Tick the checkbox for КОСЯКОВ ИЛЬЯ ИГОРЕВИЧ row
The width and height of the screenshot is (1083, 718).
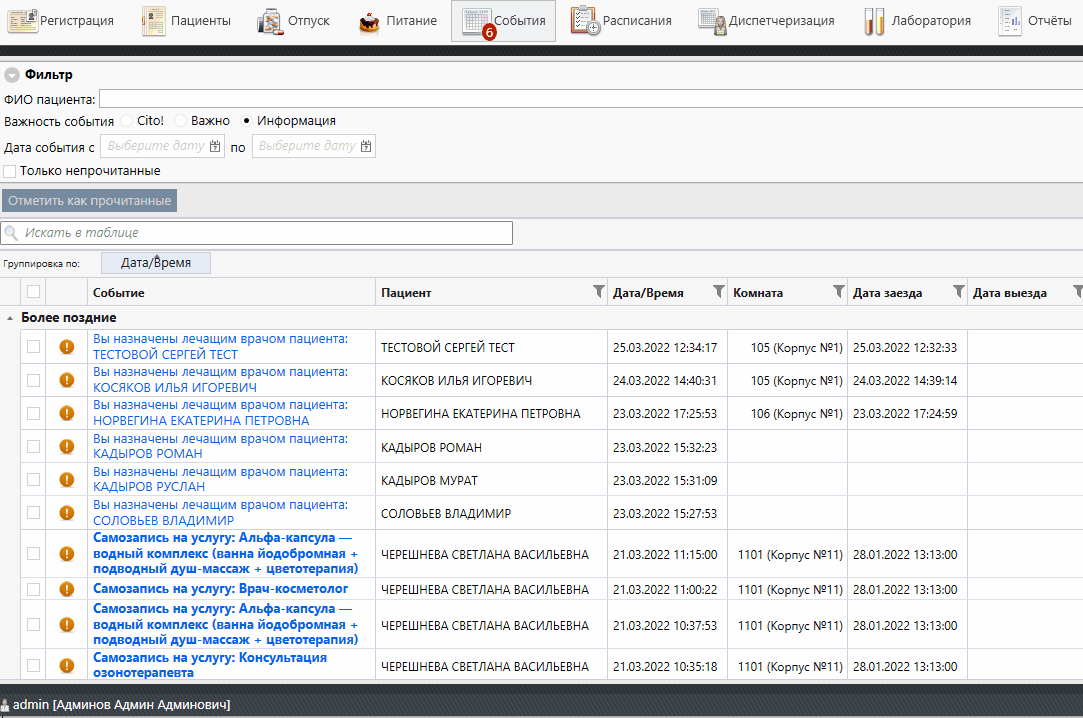click(x=34, y=380)
